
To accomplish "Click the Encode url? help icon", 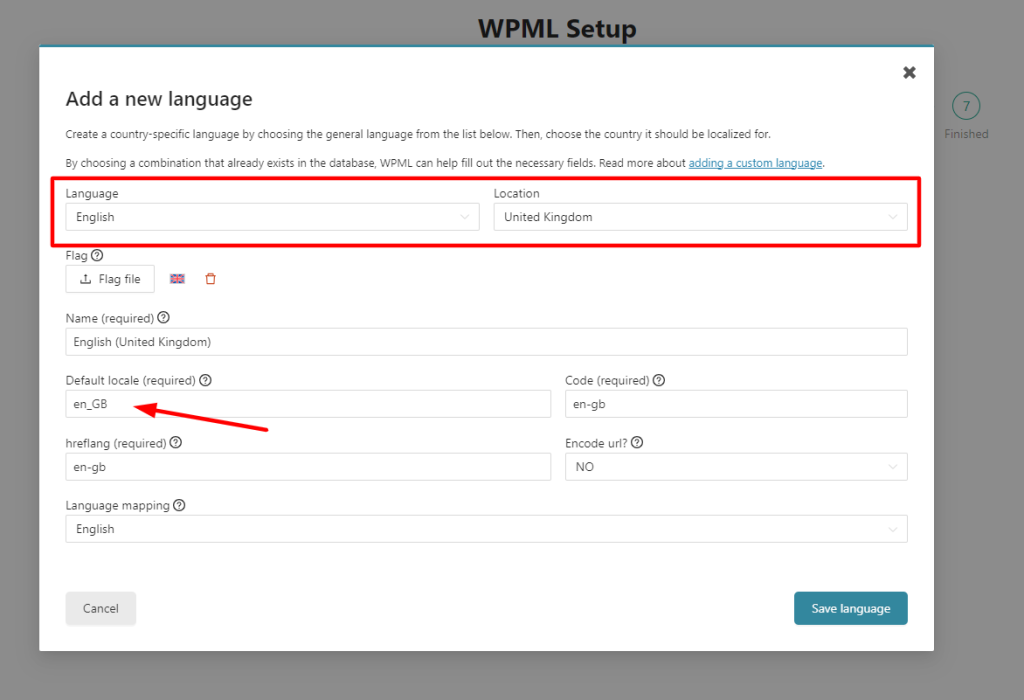I will 637,442.
